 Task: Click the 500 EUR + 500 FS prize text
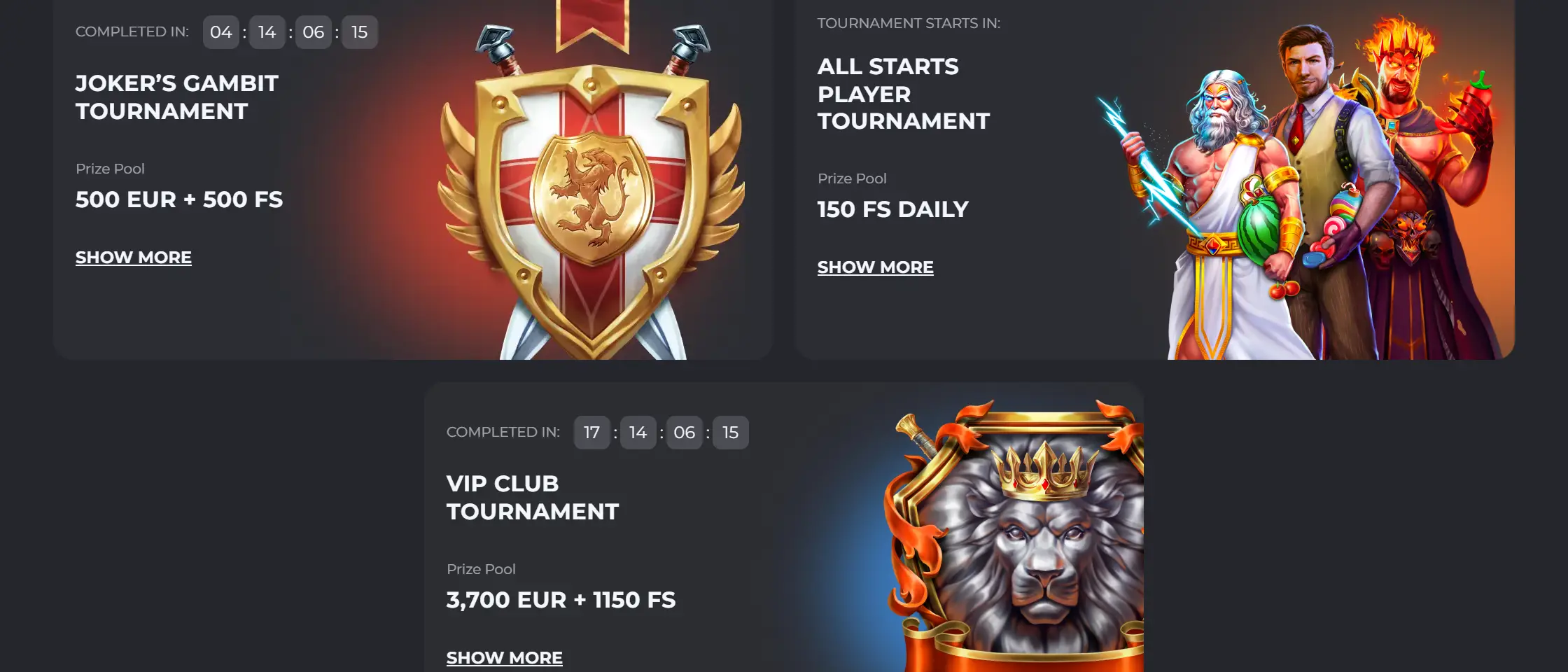click(x=179, y=199)
